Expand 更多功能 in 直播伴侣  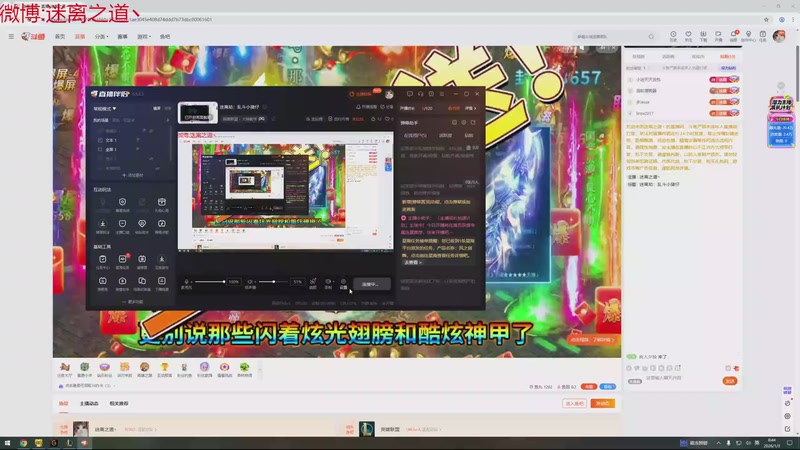coord(133,302)
